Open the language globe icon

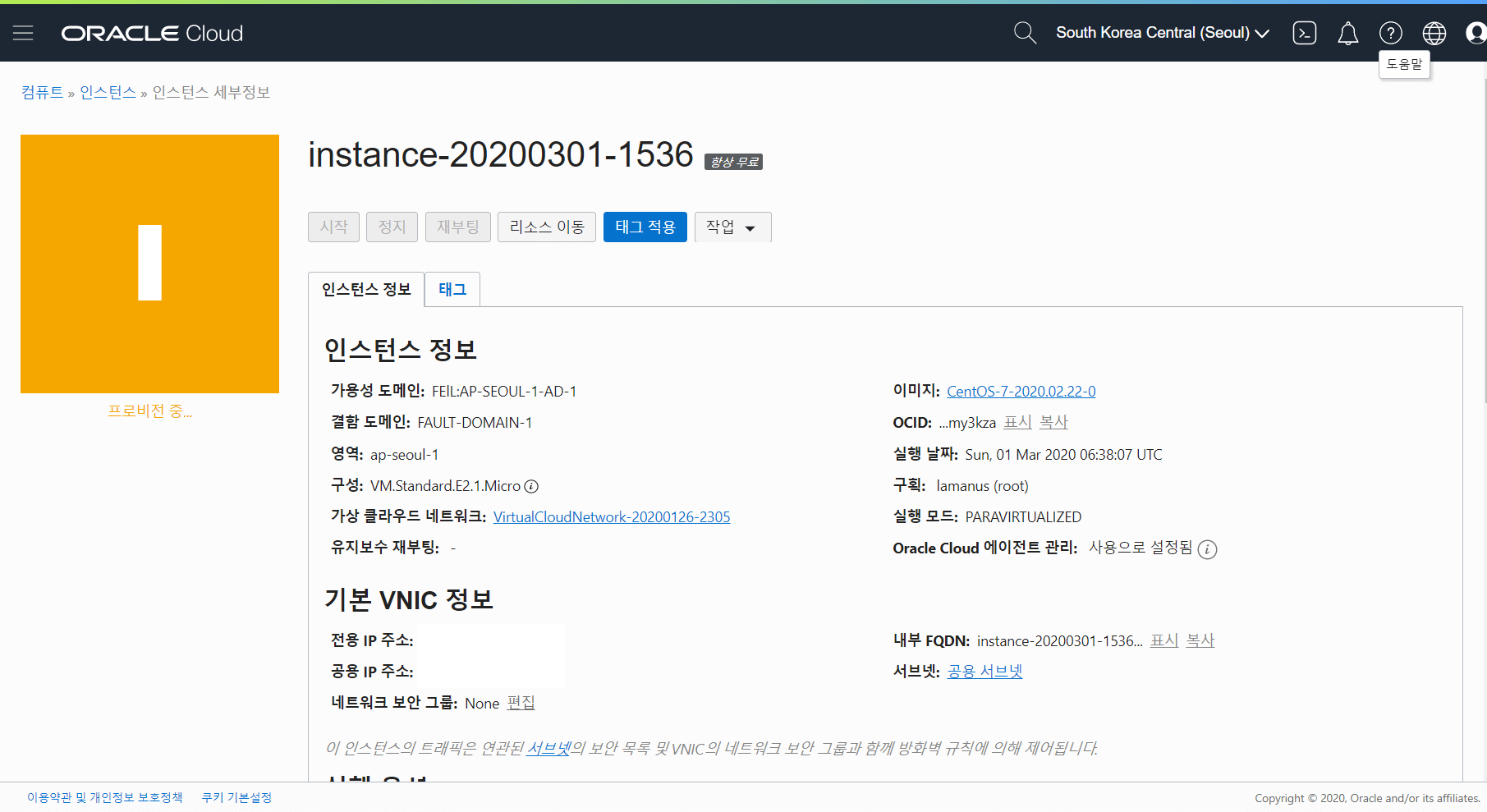(x=1434, y=33)
